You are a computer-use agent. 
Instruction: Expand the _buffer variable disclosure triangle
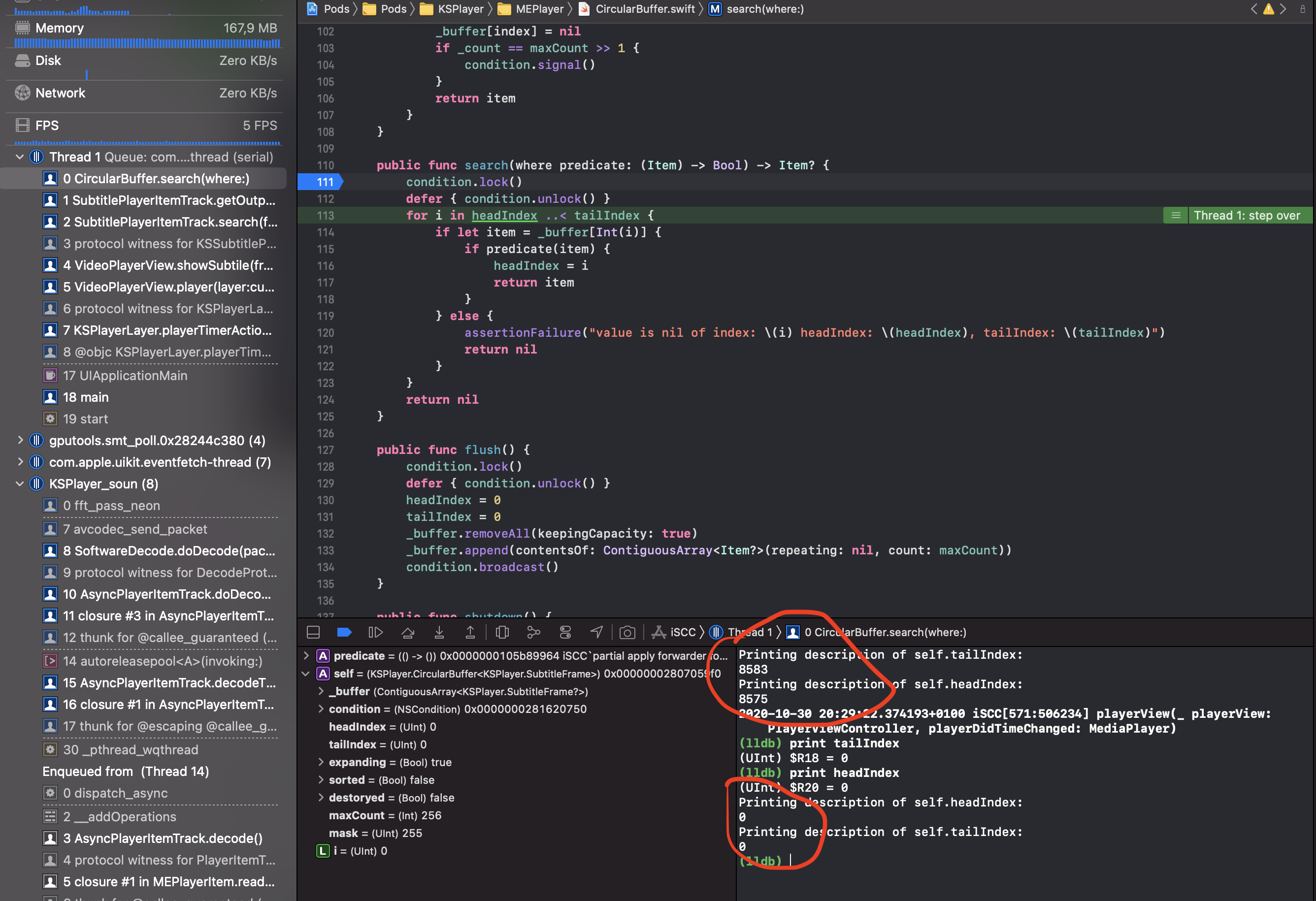(322, 691)
